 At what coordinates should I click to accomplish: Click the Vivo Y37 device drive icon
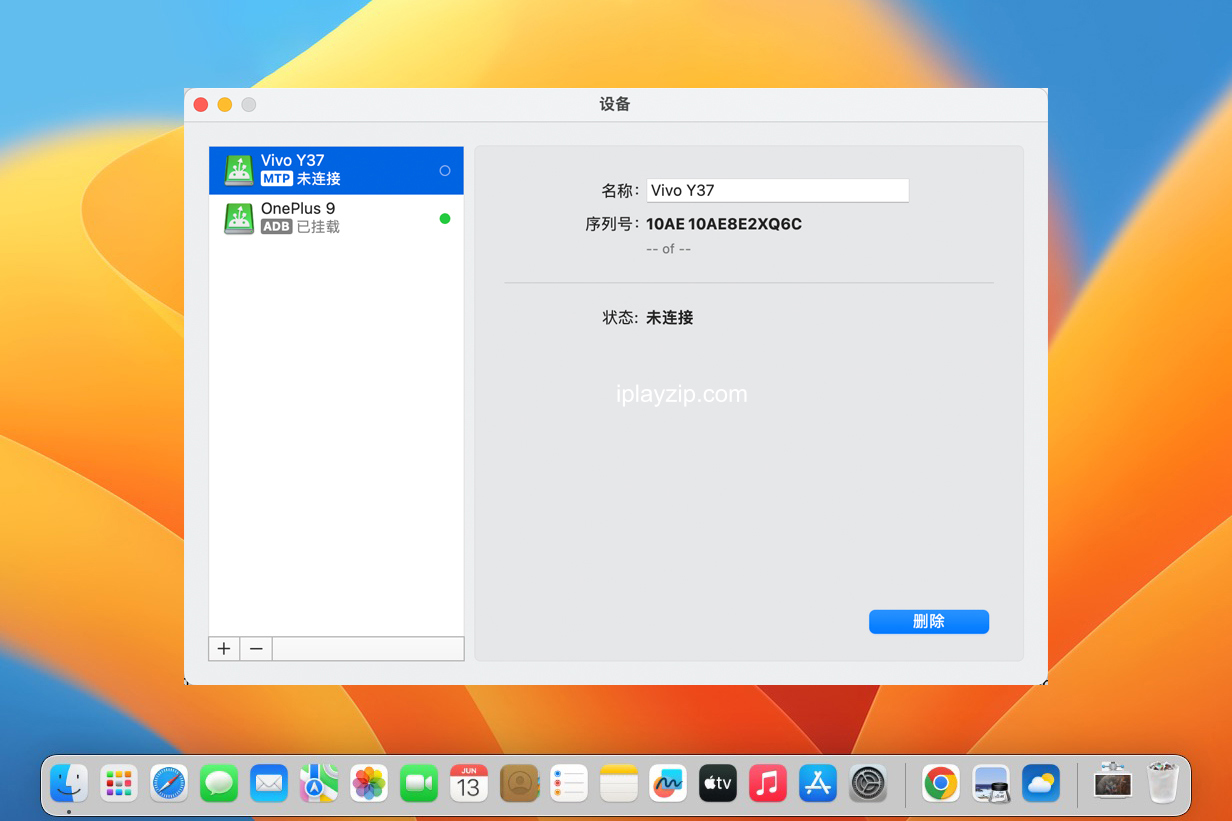coord(239,170)
